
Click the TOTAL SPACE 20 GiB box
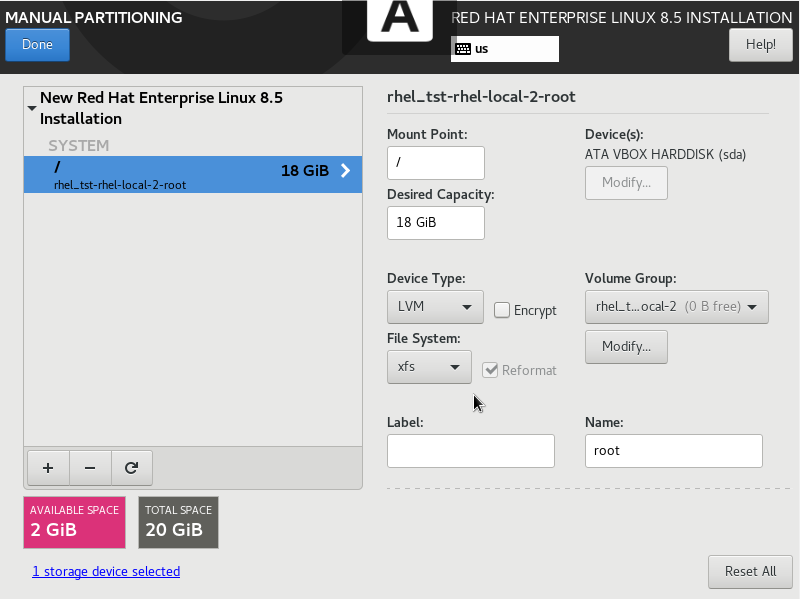pos(178,522)
